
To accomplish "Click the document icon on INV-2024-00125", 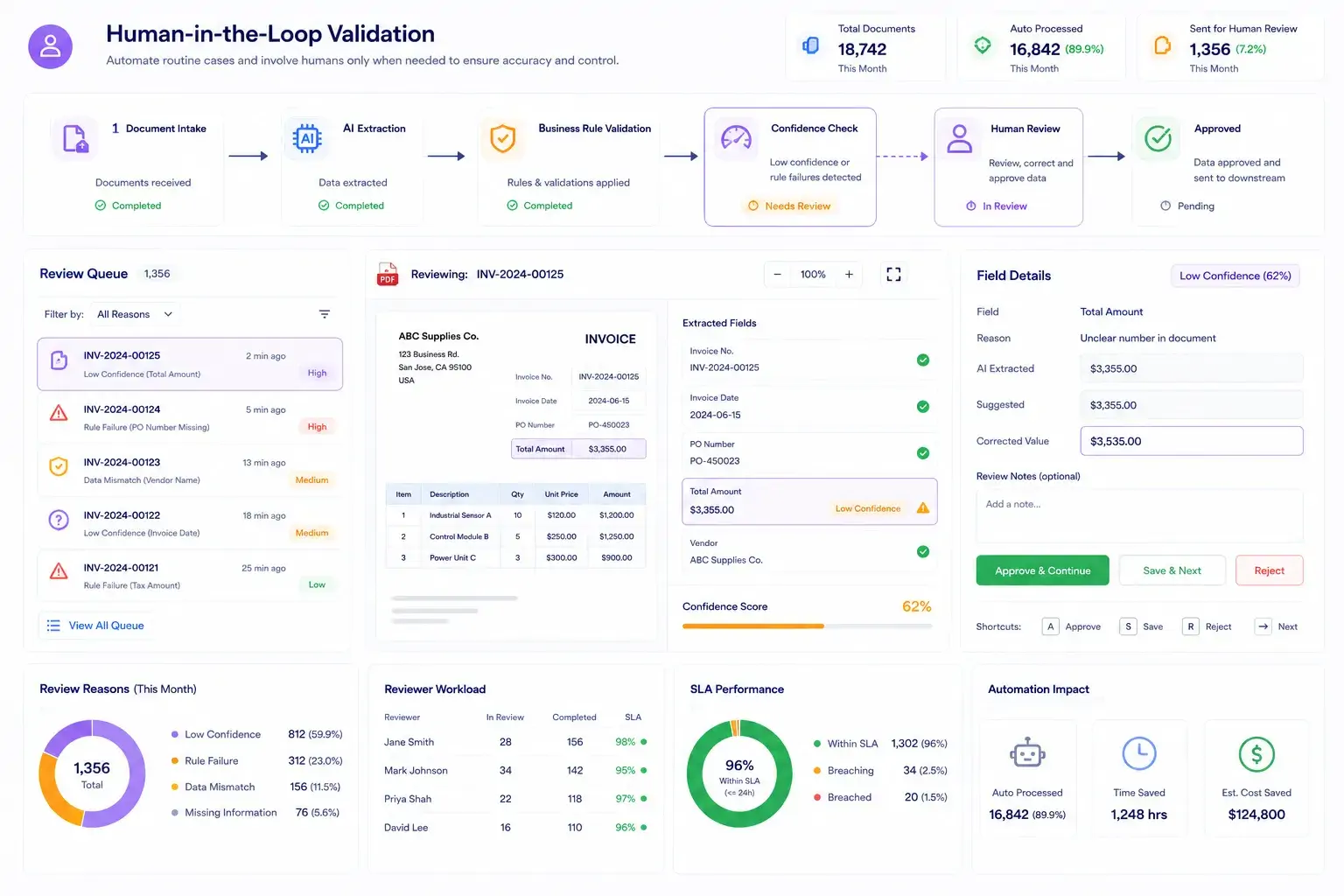I will [x=59, y=360].
